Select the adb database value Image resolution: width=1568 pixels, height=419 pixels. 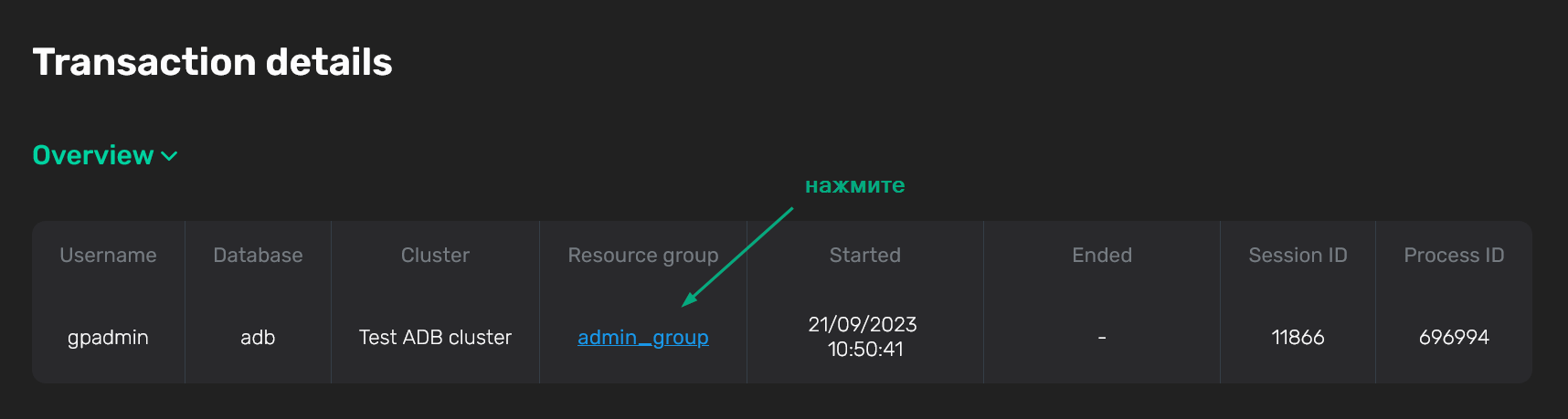pyautogui.click(x=258, y=338)
